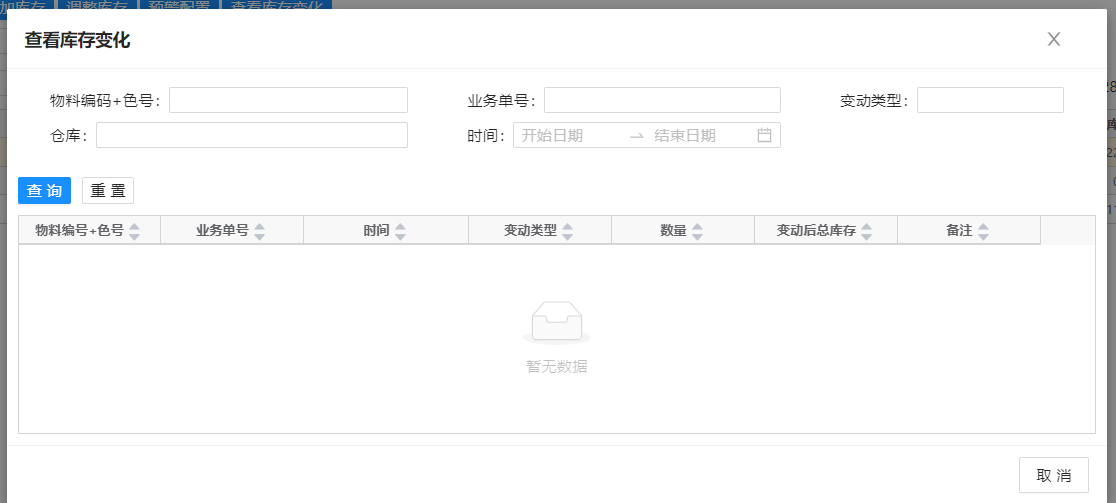This screenshot has height=503, width=1116.
Task: Click 取消 to cancel the dialog
Action: coord(1053,475)
